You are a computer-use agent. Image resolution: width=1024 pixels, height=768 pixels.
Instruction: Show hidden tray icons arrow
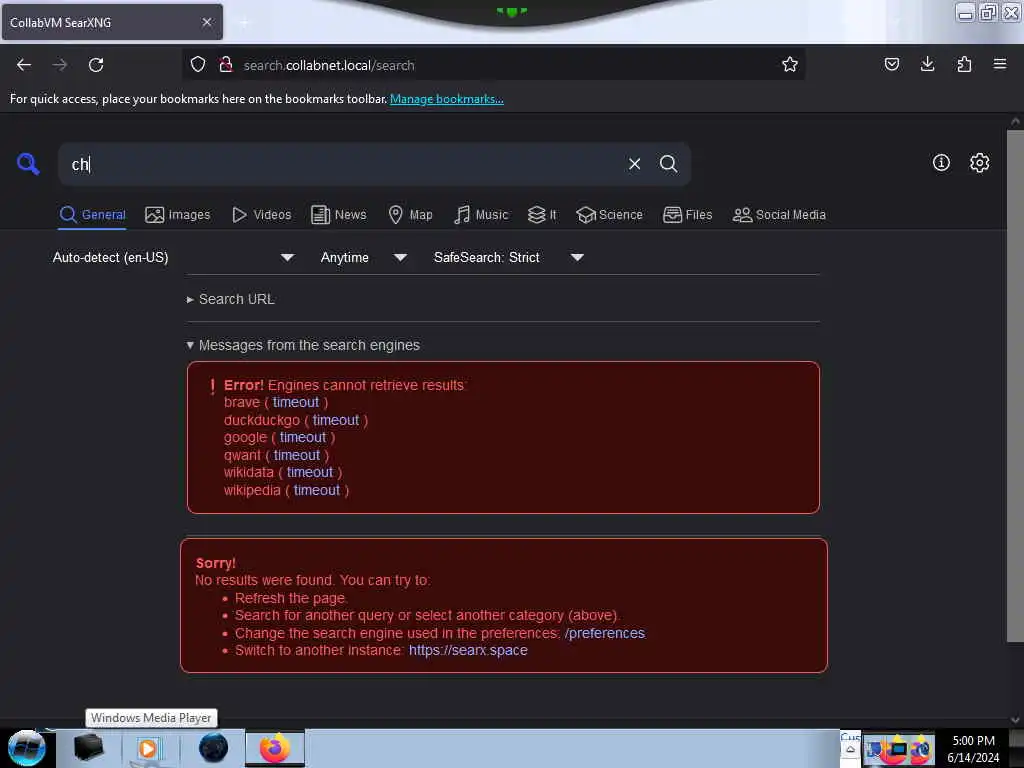[850, 750]
